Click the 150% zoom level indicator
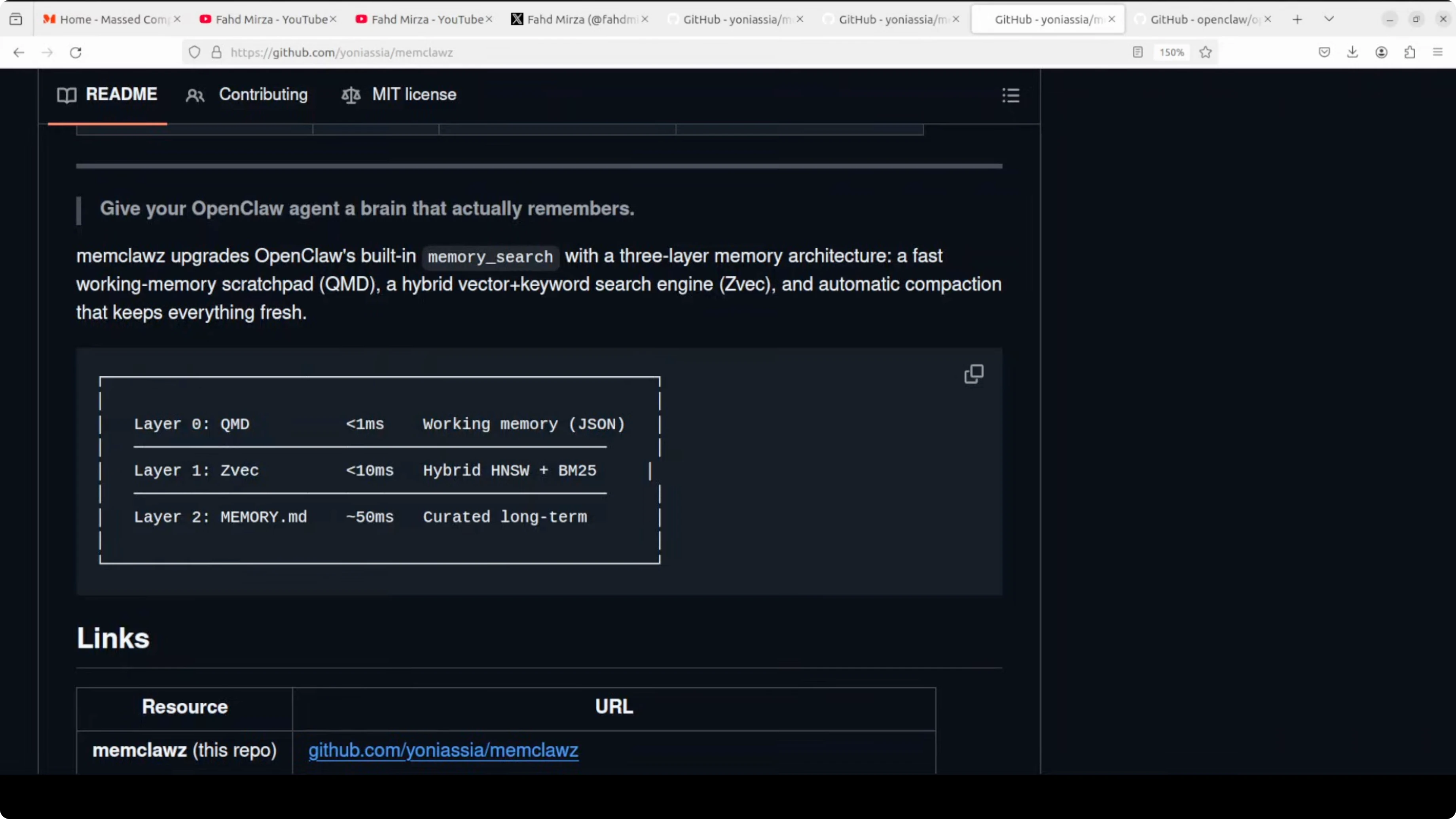 click(1171, 53)
